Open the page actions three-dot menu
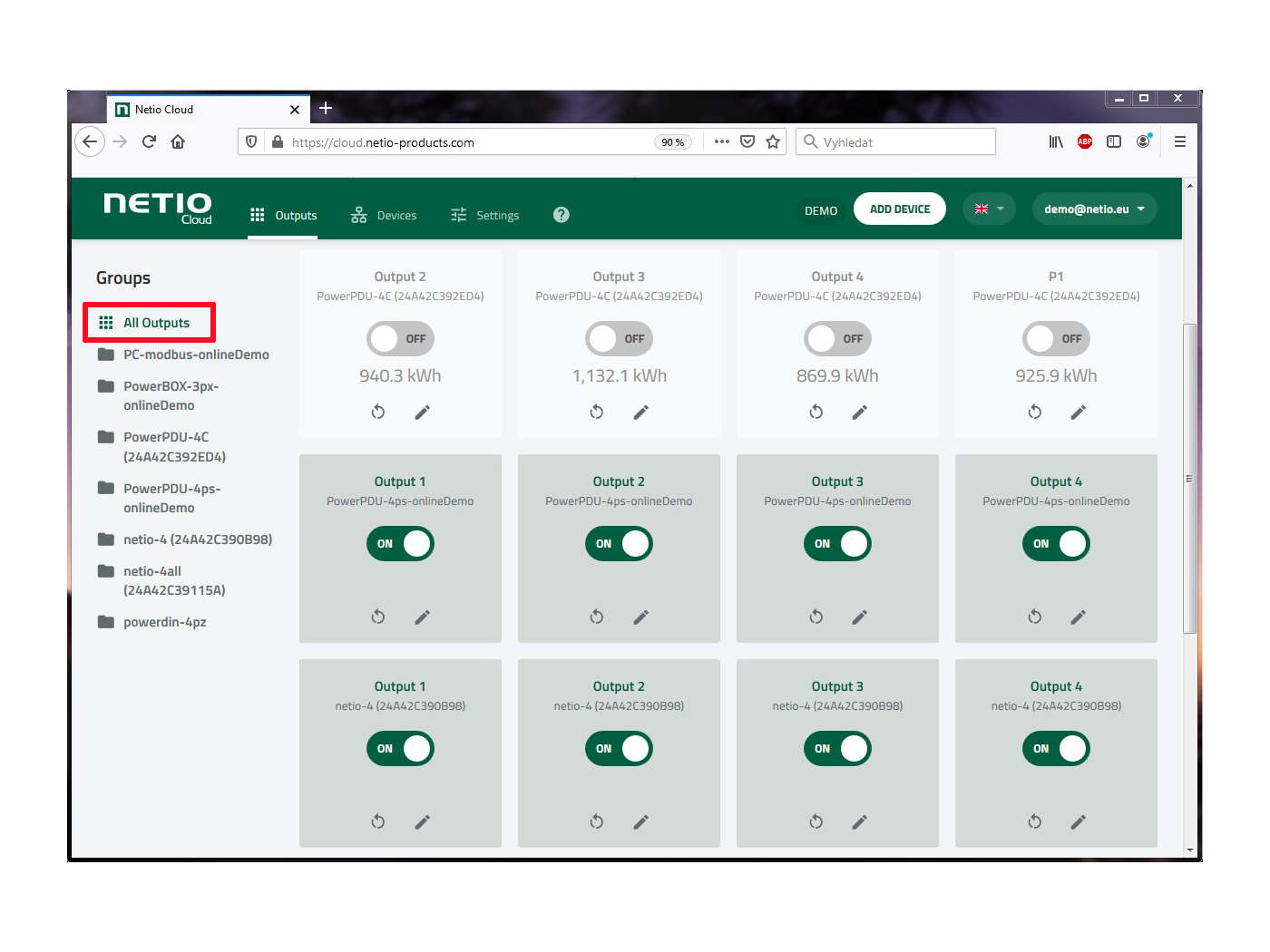 722,141
